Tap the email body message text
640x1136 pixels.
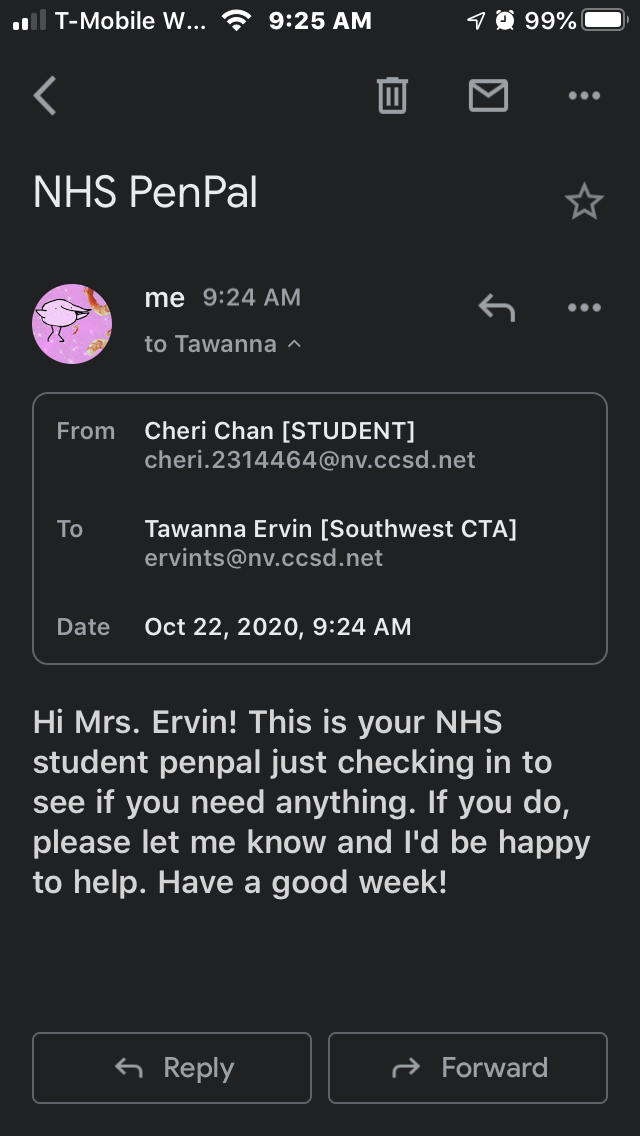[312, 803]
